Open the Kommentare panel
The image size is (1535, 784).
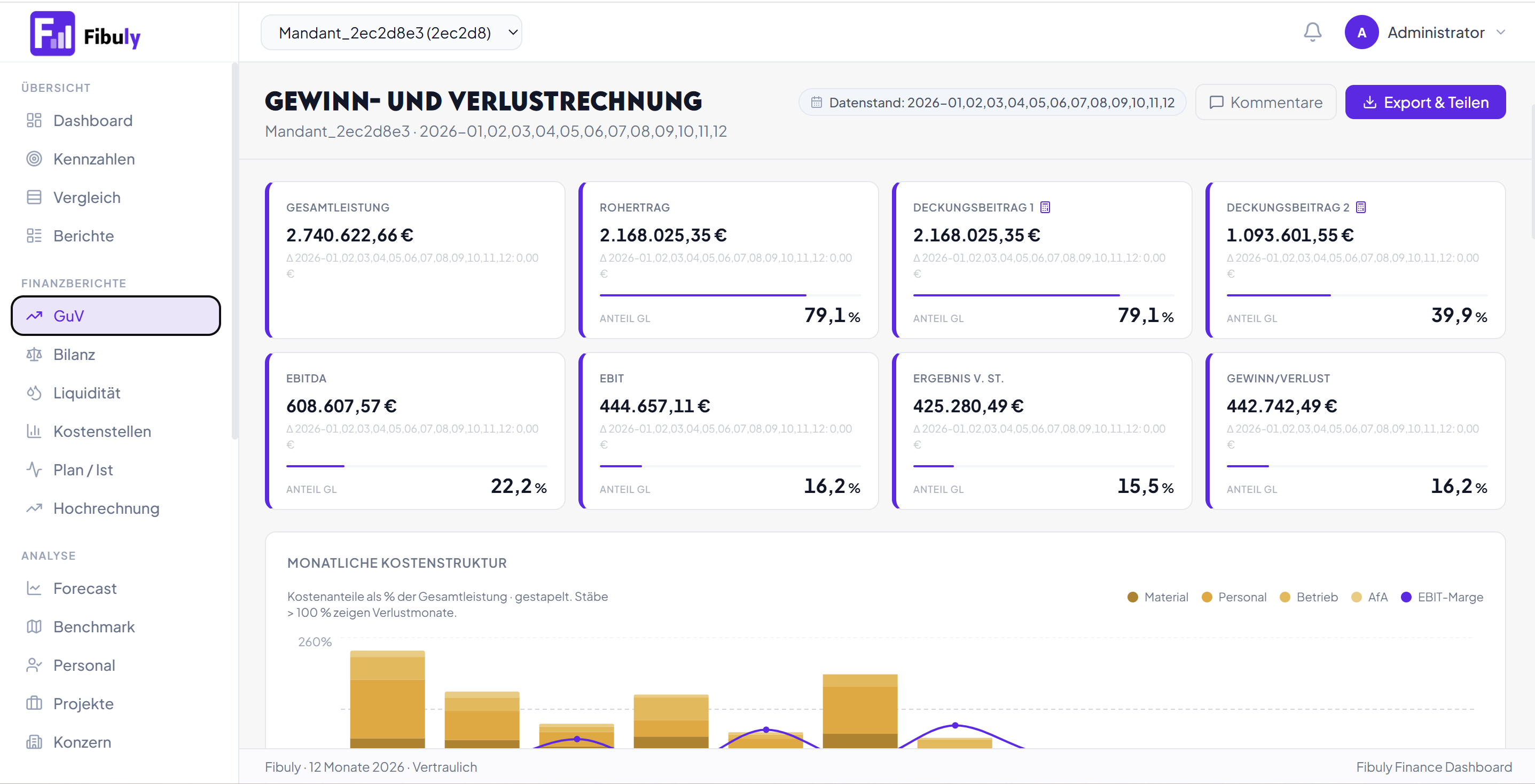tap(1266, 103)
